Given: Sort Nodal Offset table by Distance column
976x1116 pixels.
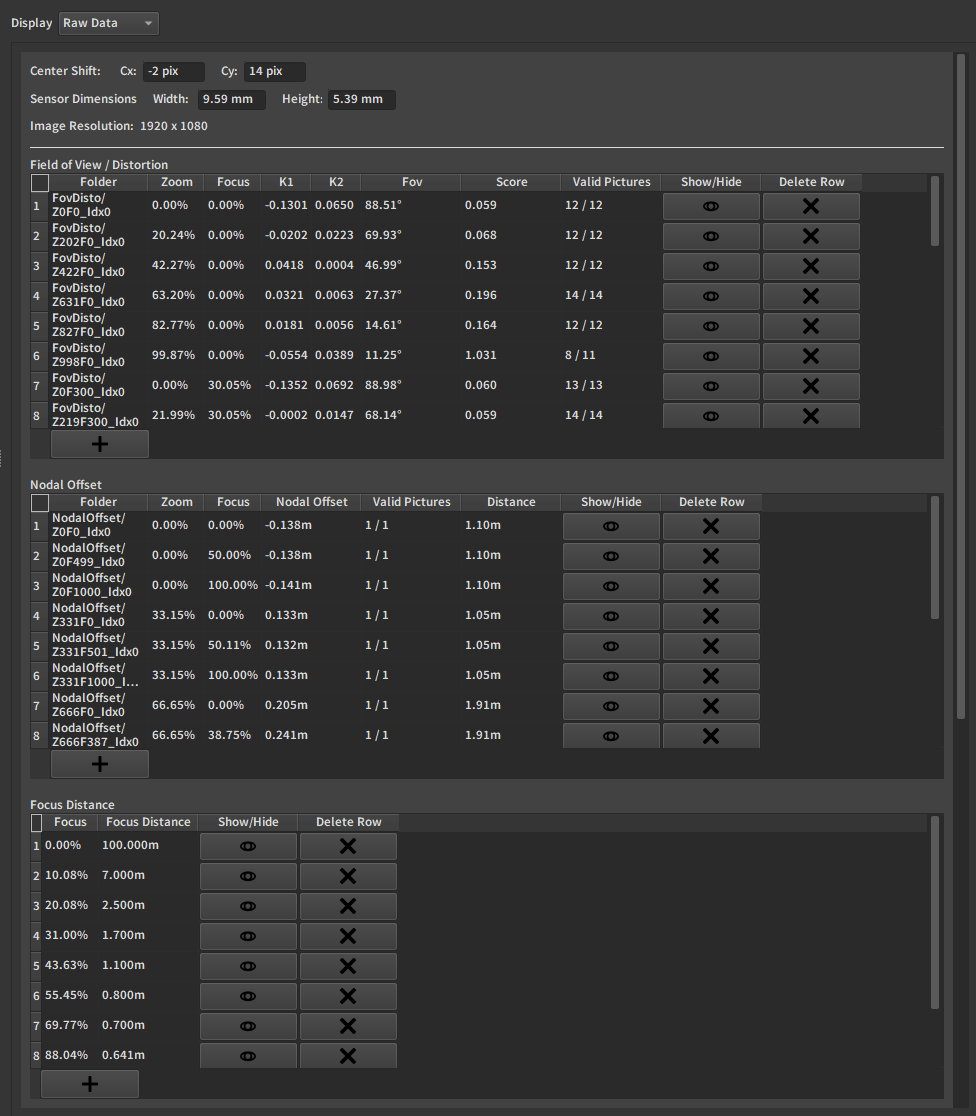Looking at the screenshot, I should 511,502.
